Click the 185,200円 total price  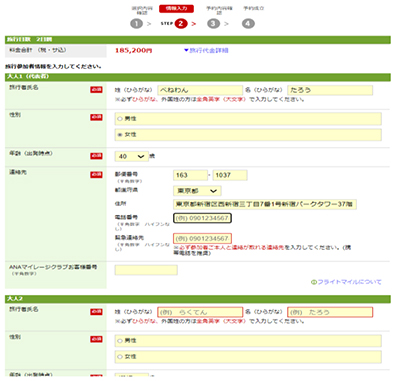coord(134,50)
